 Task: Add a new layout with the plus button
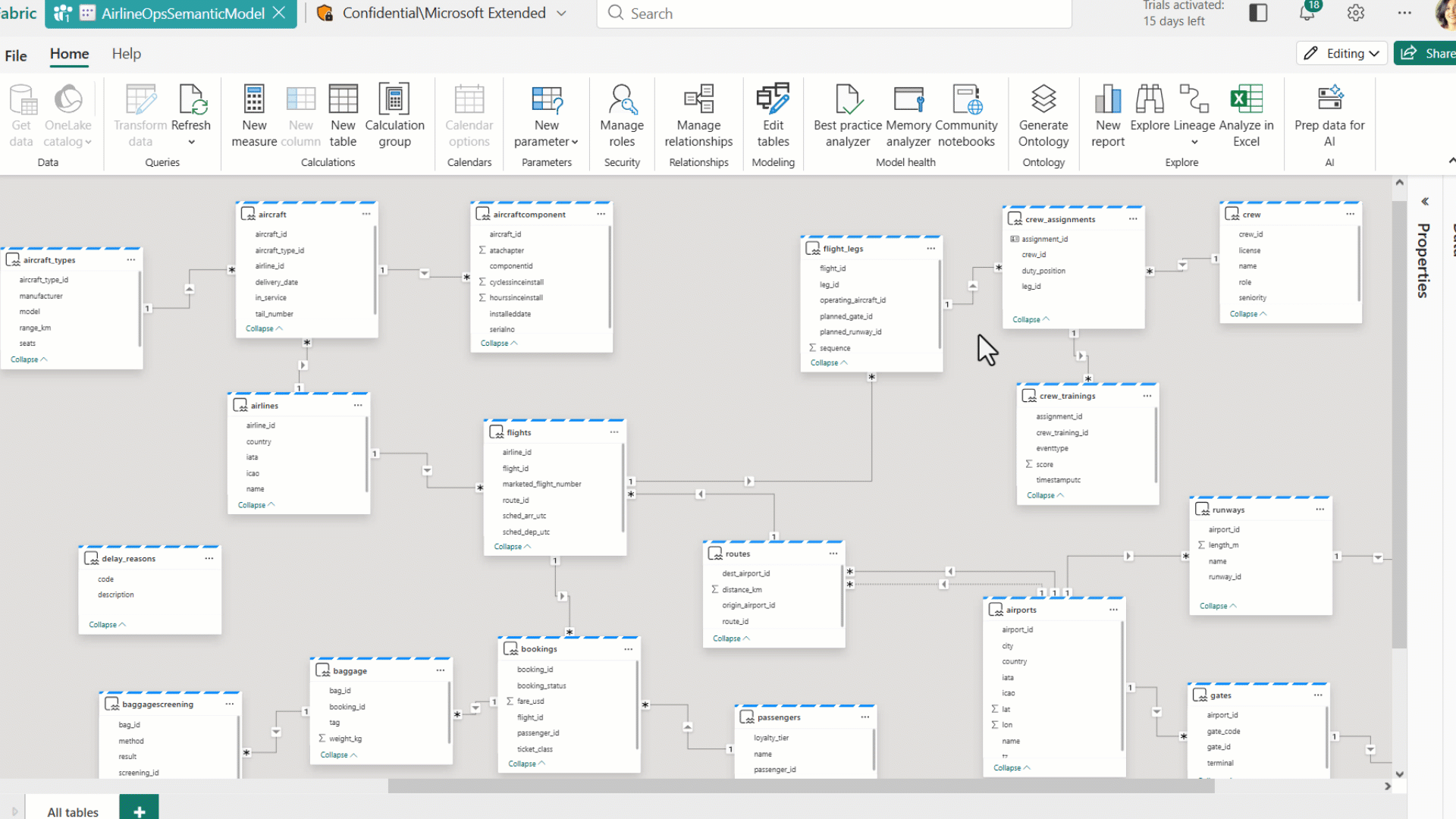click(139, 810)
